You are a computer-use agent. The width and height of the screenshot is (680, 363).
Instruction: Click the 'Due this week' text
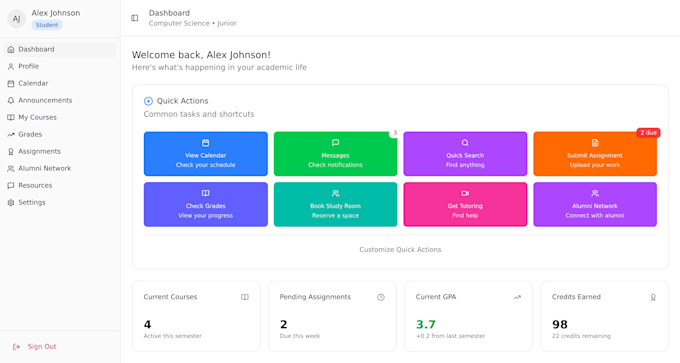(300, 336)
